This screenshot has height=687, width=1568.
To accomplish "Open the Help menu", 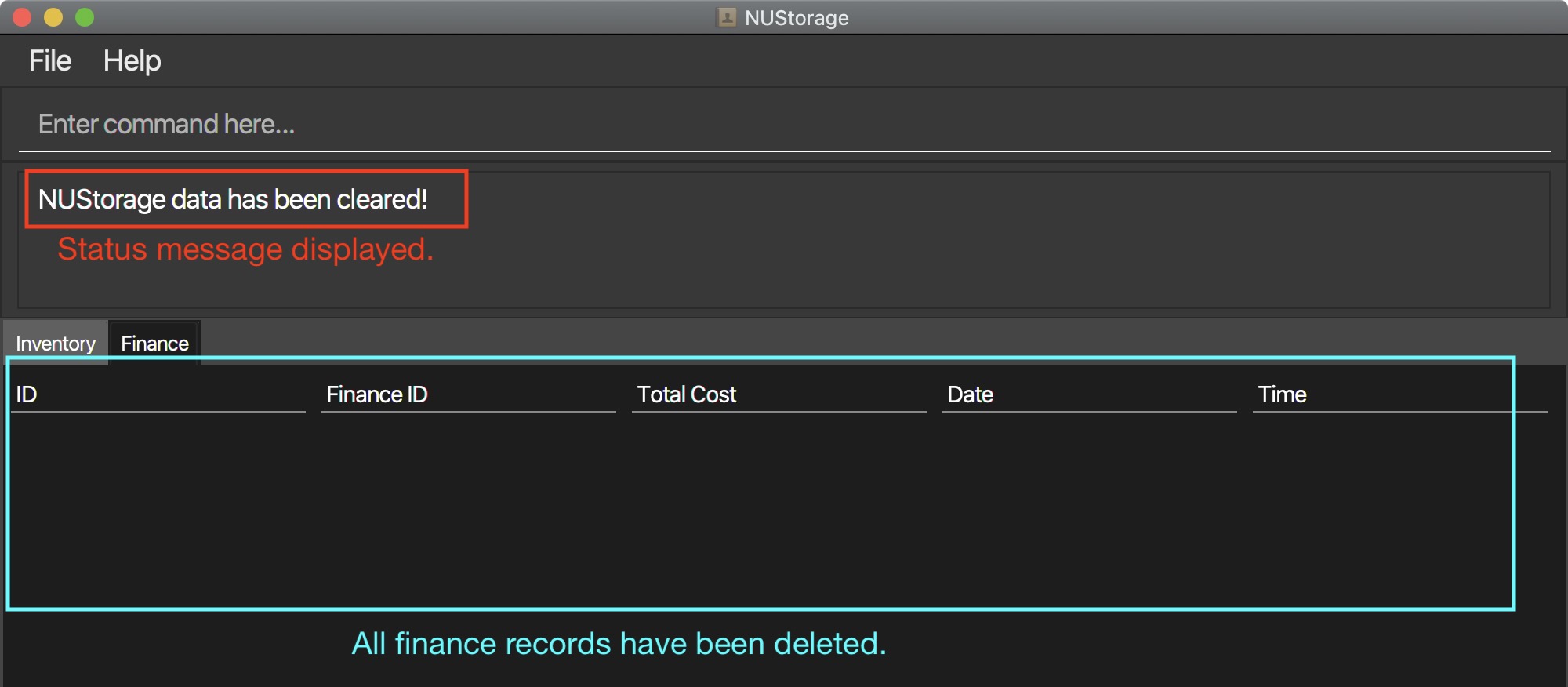I will coord(132,60).
